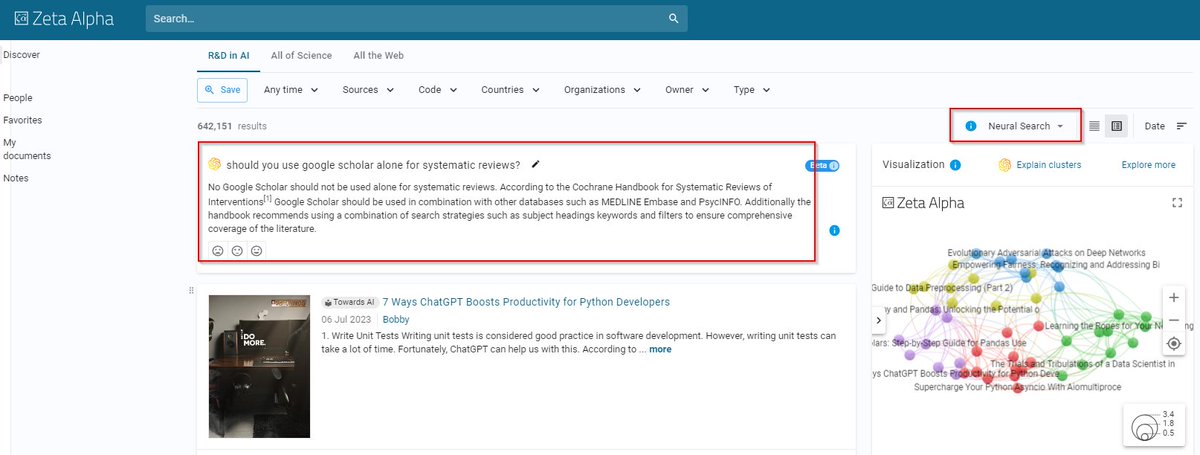Expand visualization to fullscreen

(1177, 203)
